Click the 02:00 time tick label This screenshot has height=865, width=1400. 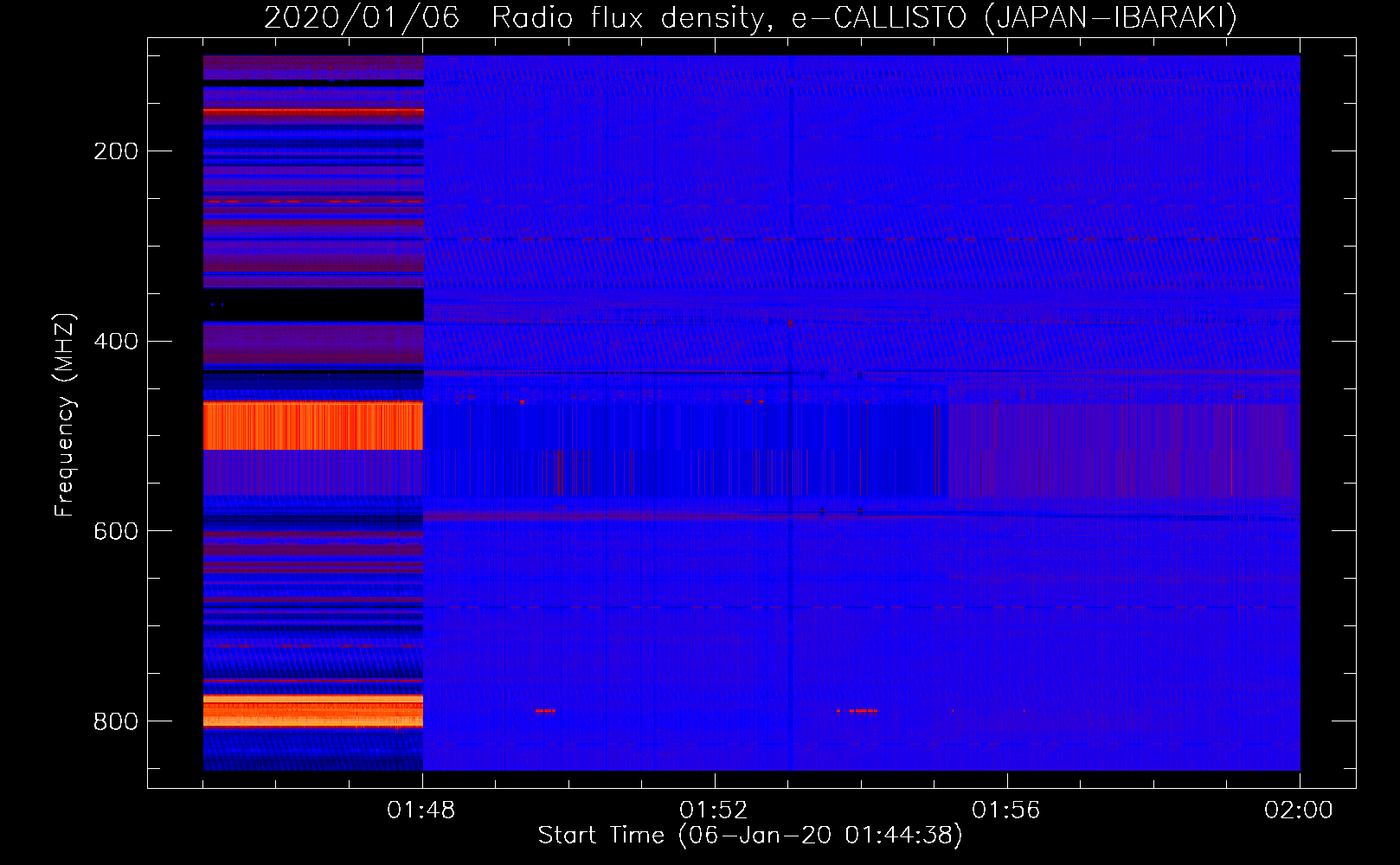(1299, 811)
